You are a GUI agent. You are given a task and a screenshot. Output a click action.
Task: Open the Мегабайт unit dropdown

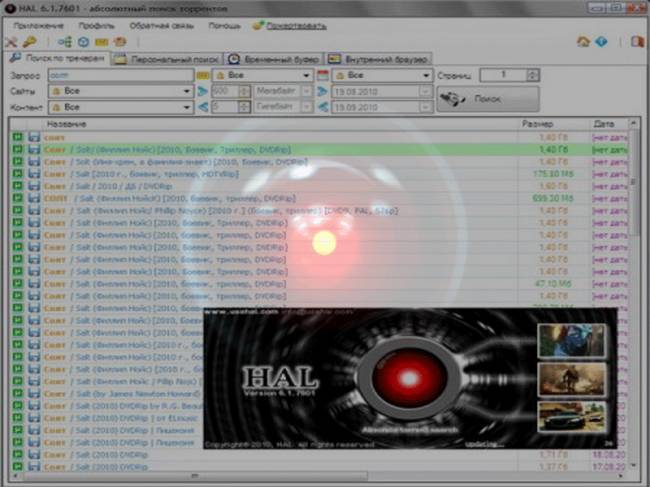283,91
